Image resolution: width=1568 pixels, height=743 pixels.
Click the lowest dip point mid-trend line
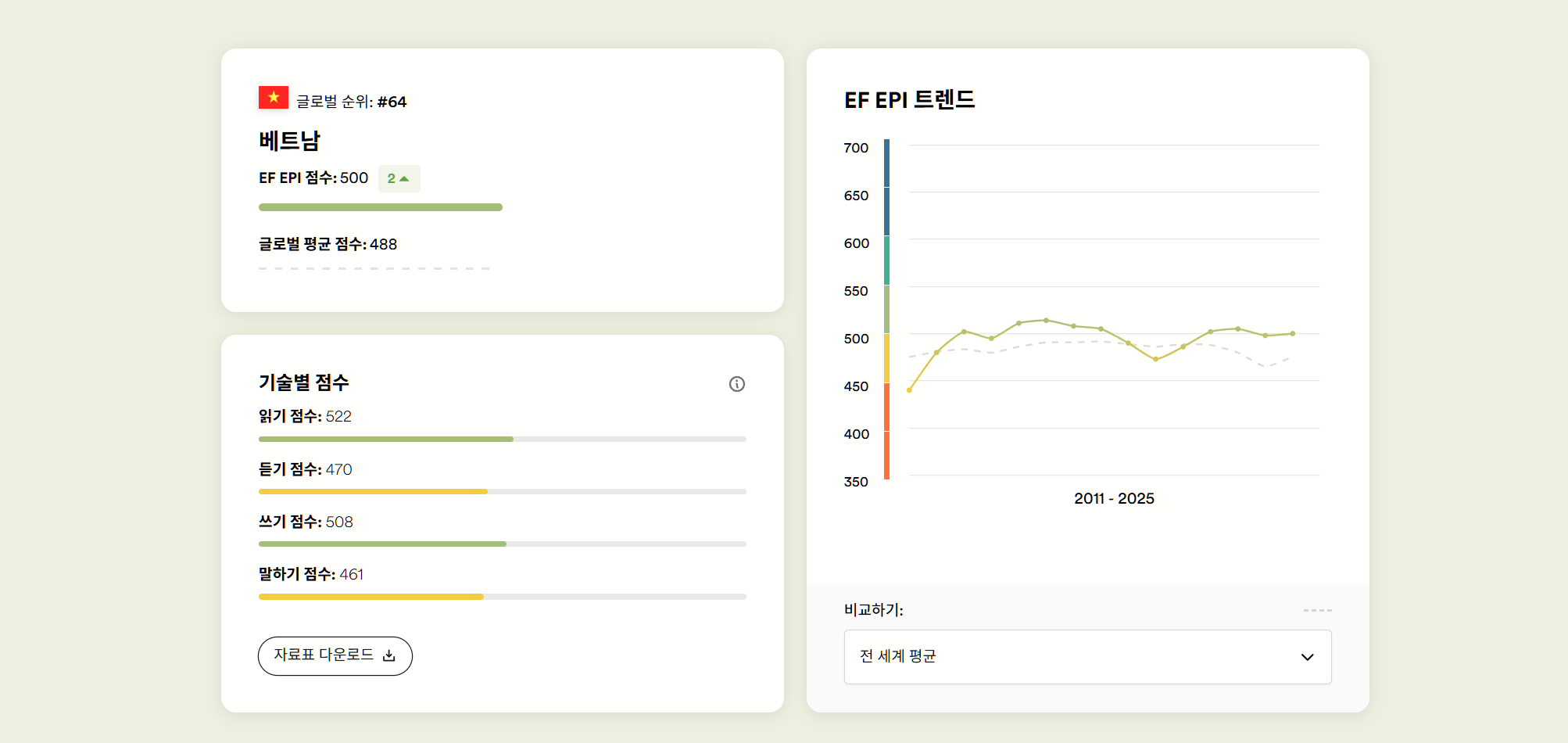coord(1155,360)
